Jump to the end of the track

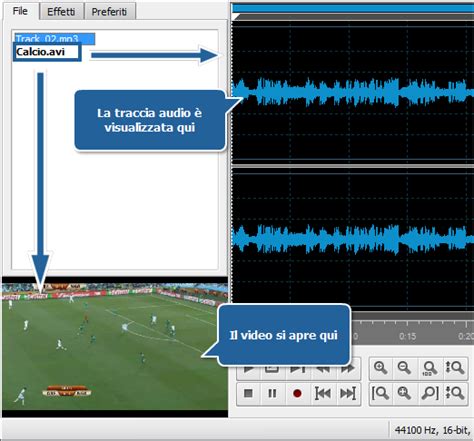[x=348, y=394]
